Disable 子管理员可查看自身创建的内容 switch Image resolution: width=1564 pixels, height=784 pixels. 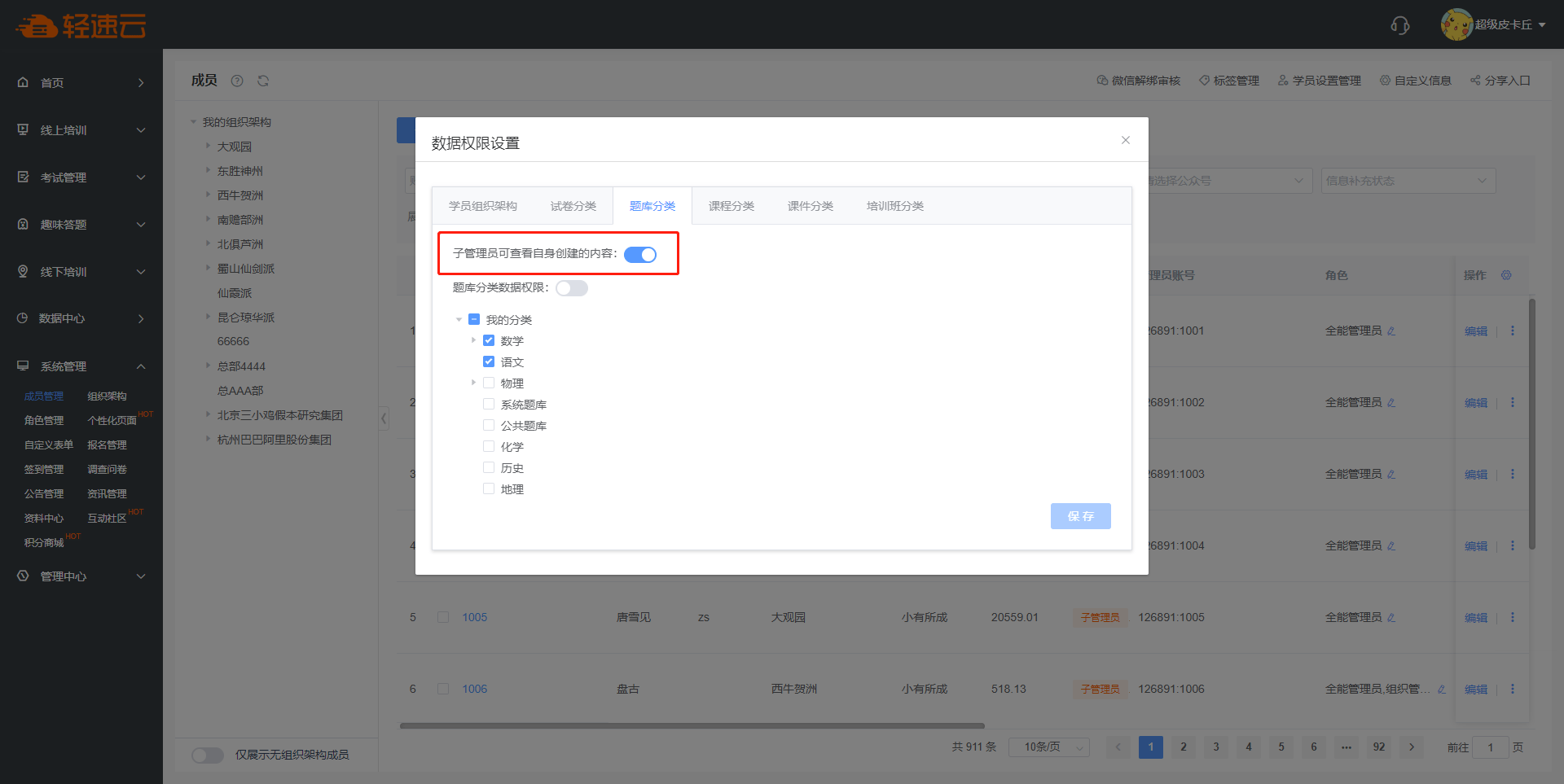coord(640,255)
